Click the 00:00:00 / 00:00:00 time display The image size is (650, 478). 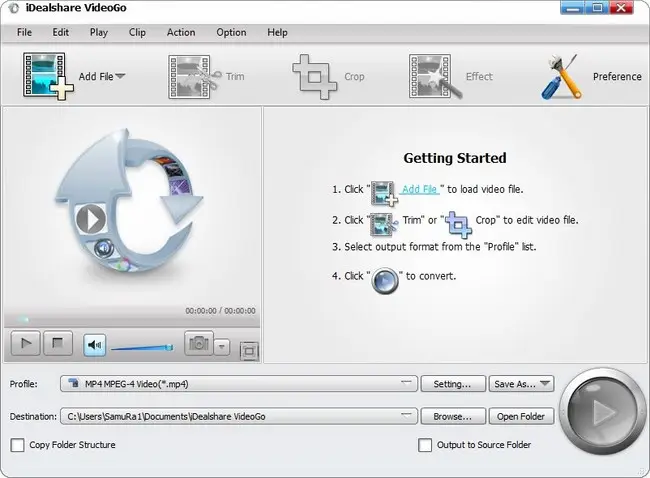tap(220, 311)
